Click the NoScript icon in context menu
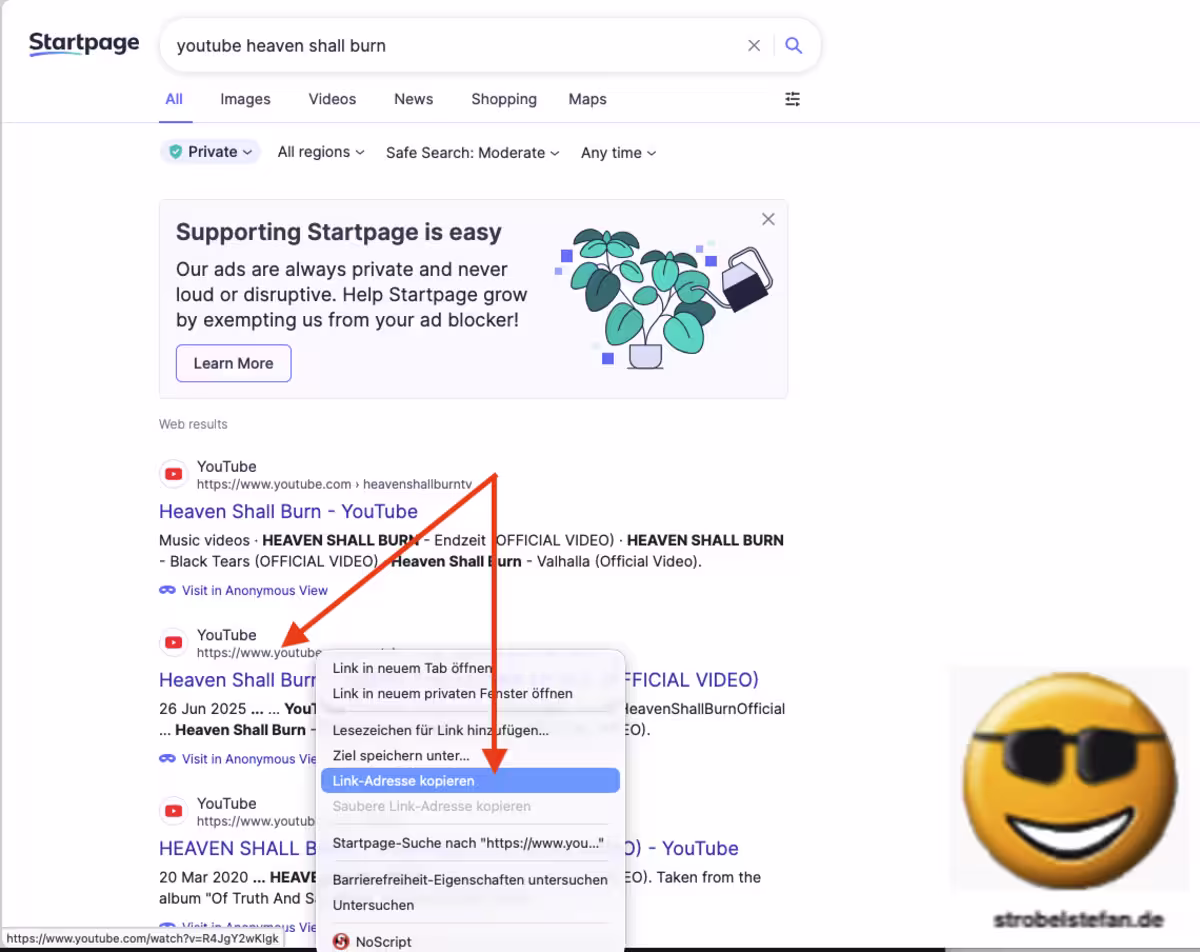Viewport: 1200px width, 952px height. click(x=341, y=941)
